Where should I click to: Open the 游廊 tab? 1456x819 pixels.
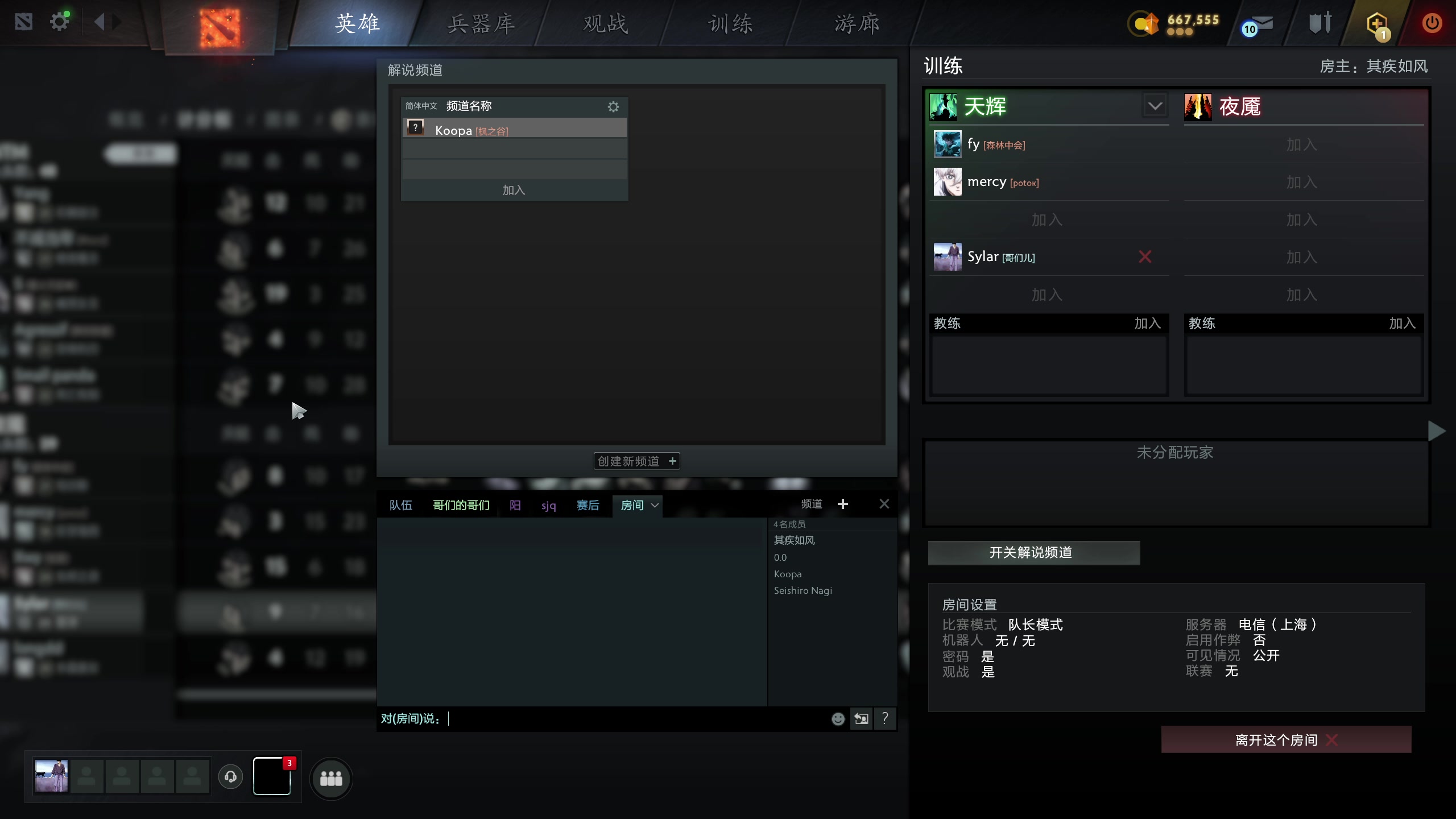pyautogui.click(x=857, y=24)
